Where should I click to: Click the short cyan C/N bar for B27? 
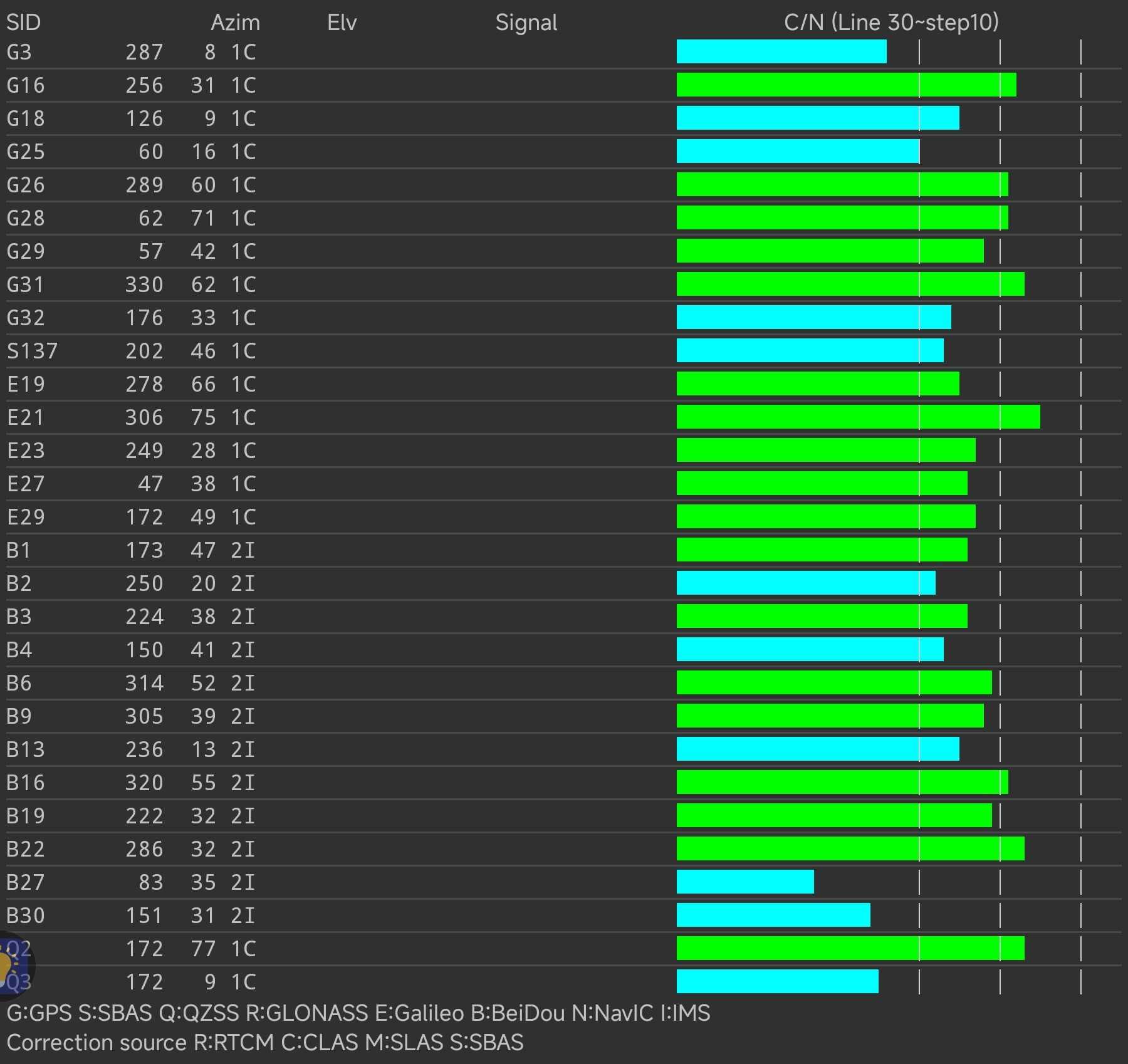(745, 882)
